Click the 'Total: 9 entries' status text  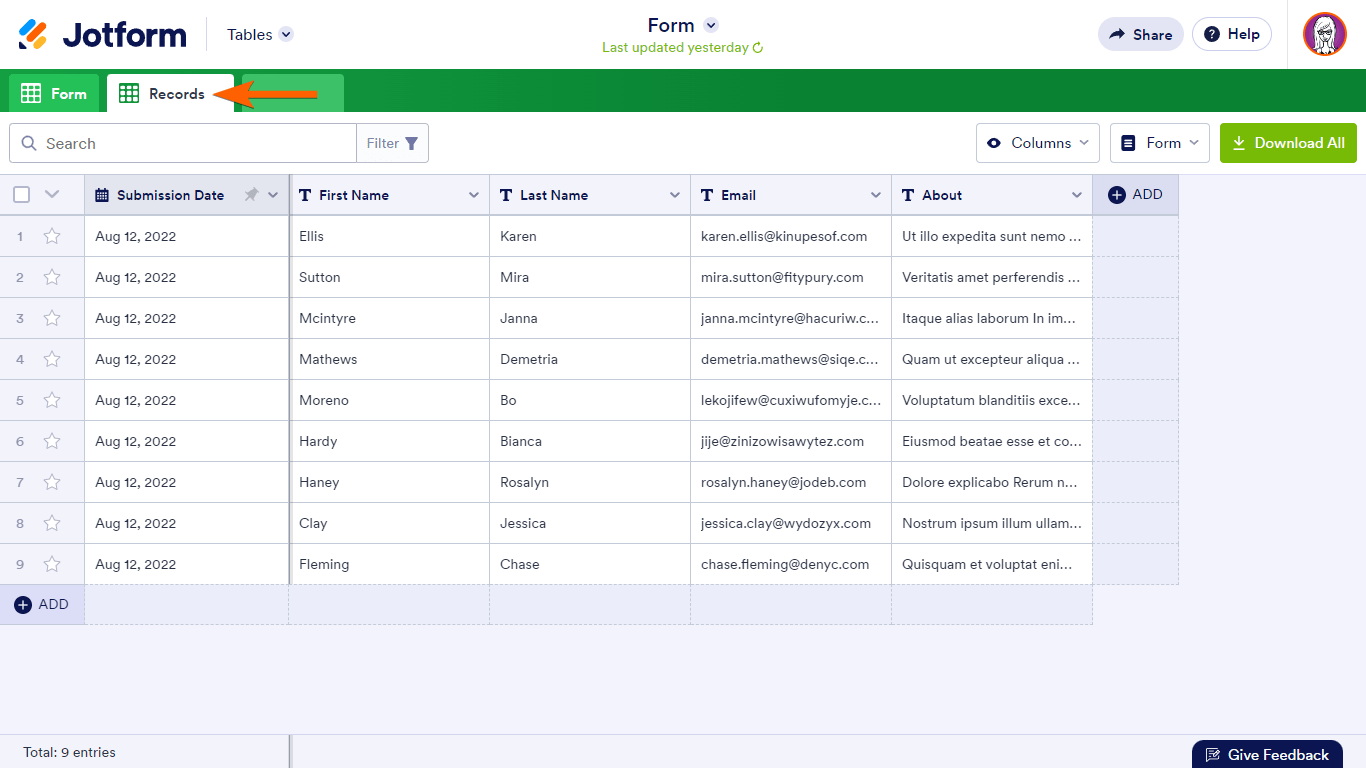[69, 752]
